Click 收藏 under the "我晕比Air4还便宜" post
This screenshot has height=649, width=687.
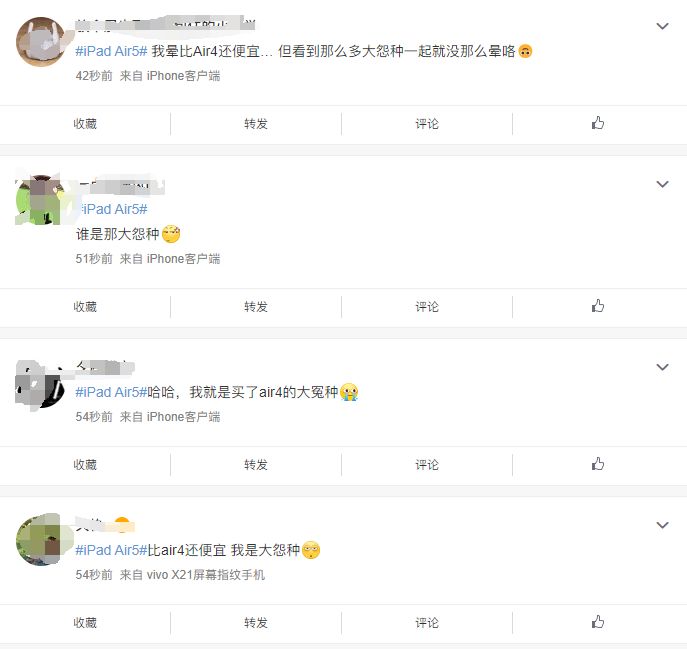click(85, 124)
